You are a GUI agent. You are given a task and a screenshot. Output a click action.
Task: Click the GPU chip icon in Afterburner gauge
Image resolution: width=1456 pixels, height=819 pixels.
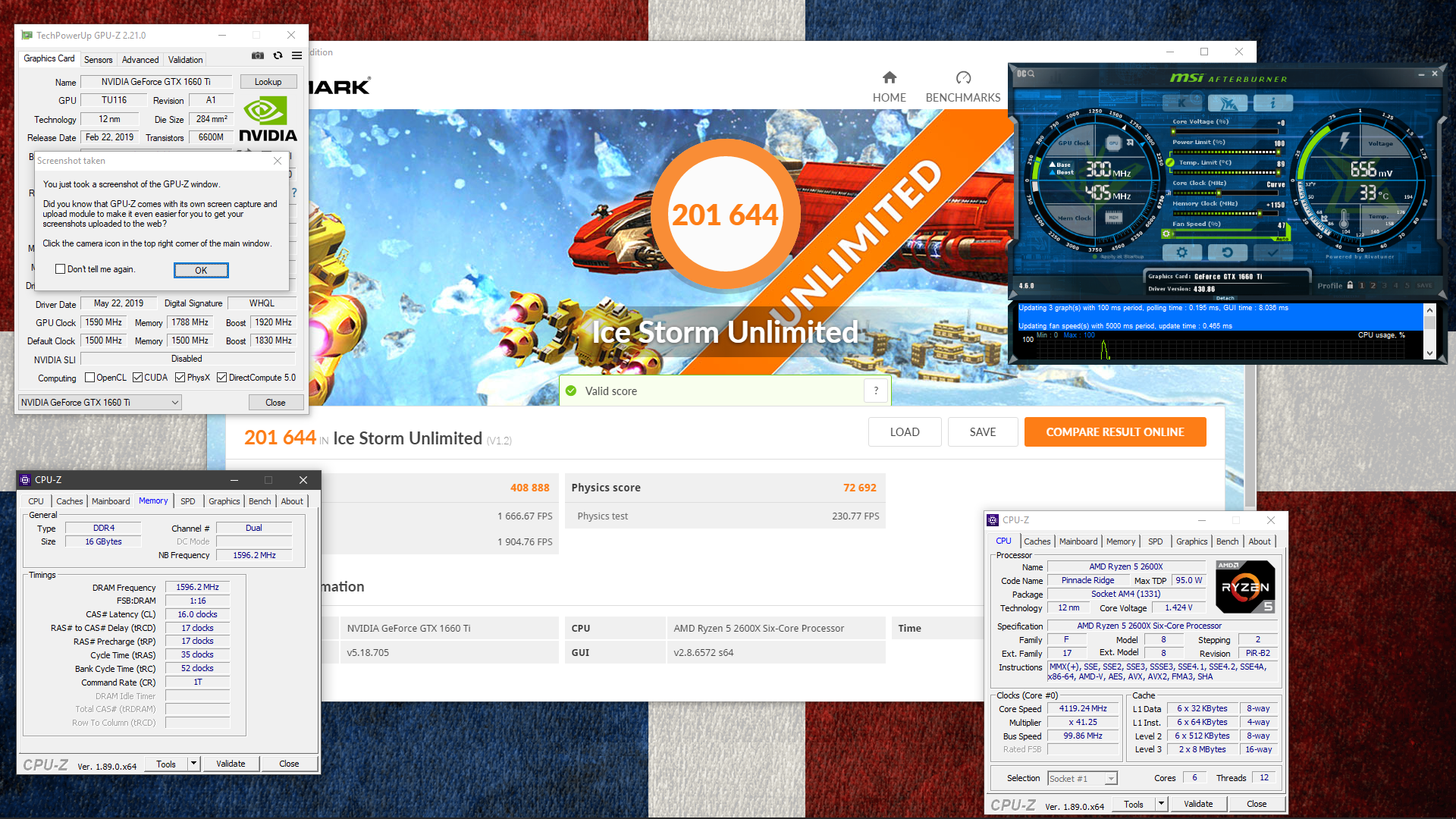[1113, 143]
